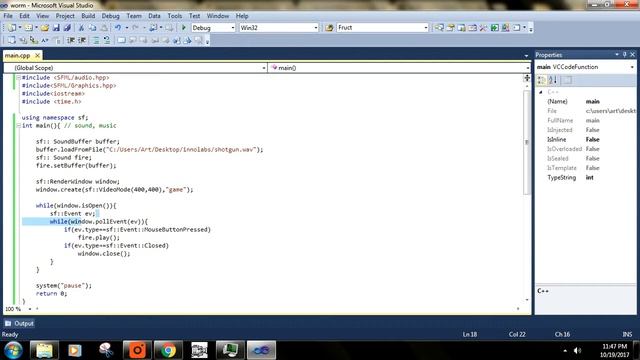Viewport: 640px width, 360px height.
Task: Open File Explorer from the taskbar
Action: coord(44,350)
